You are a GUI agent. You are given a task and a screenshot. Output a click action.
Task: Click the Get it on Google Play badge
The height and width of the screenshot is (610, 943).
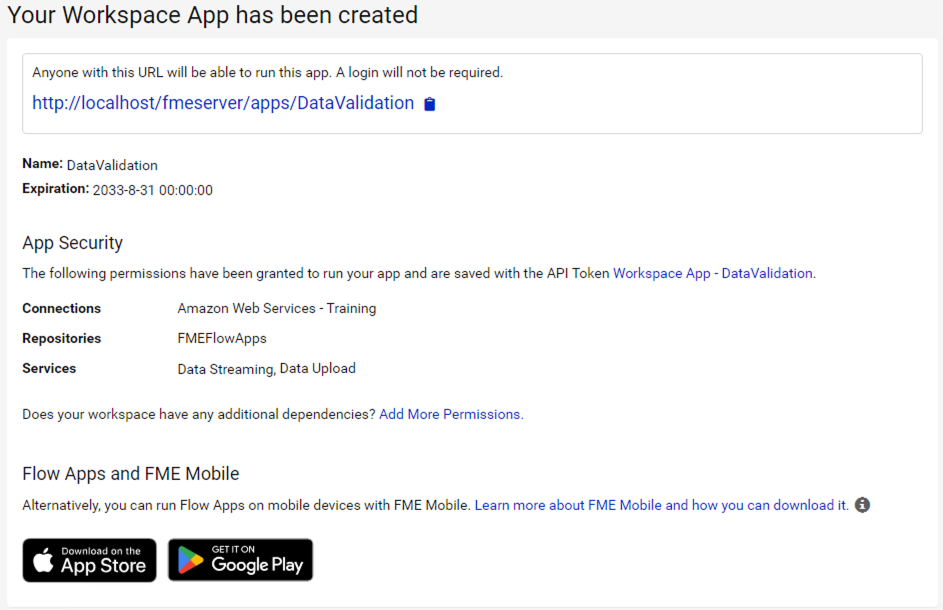240,560
